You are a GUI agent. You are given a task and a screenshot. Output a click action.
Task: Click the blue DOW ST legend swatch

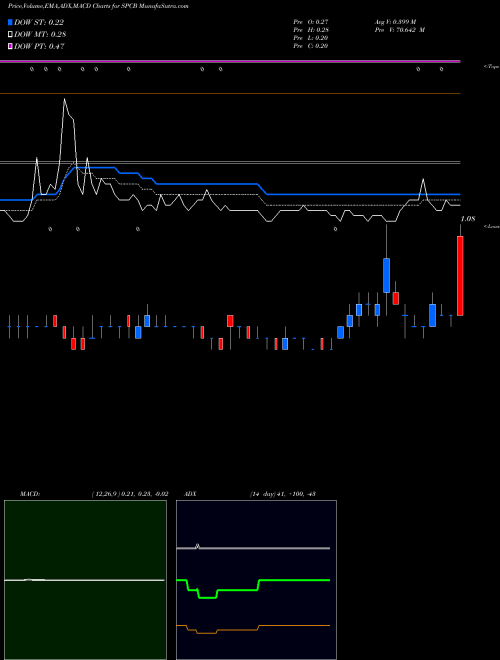point(11,22)
